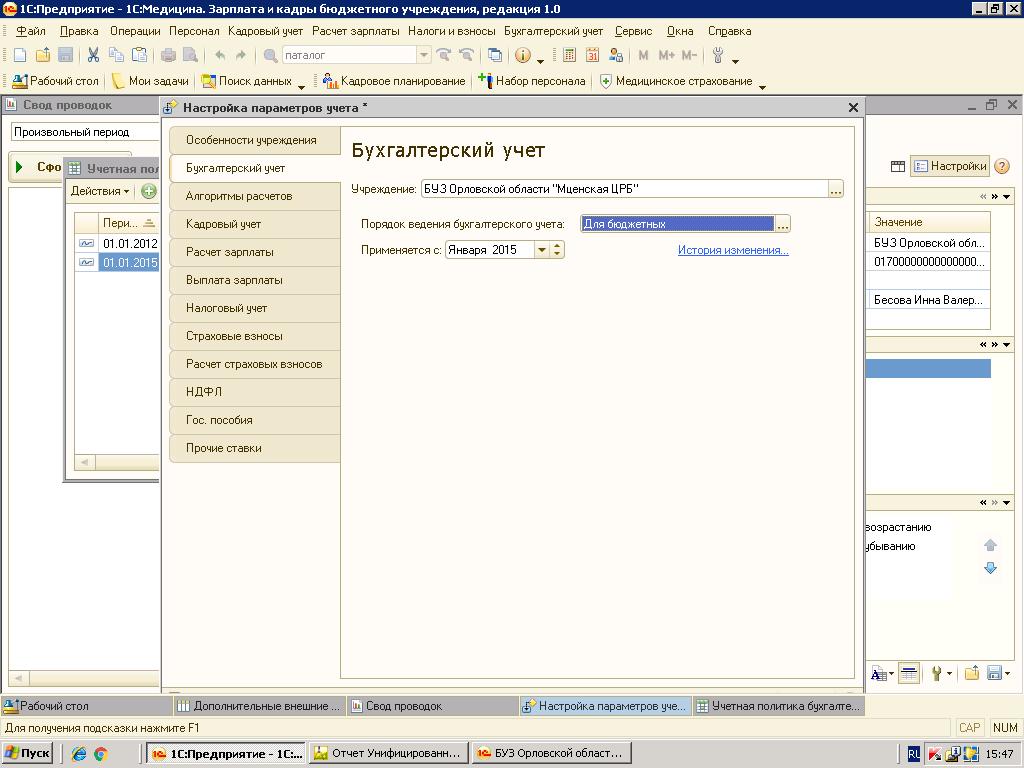Screen dimensions: 1024x768
Task: Open the Персонал menu
Action: (194, 31)
